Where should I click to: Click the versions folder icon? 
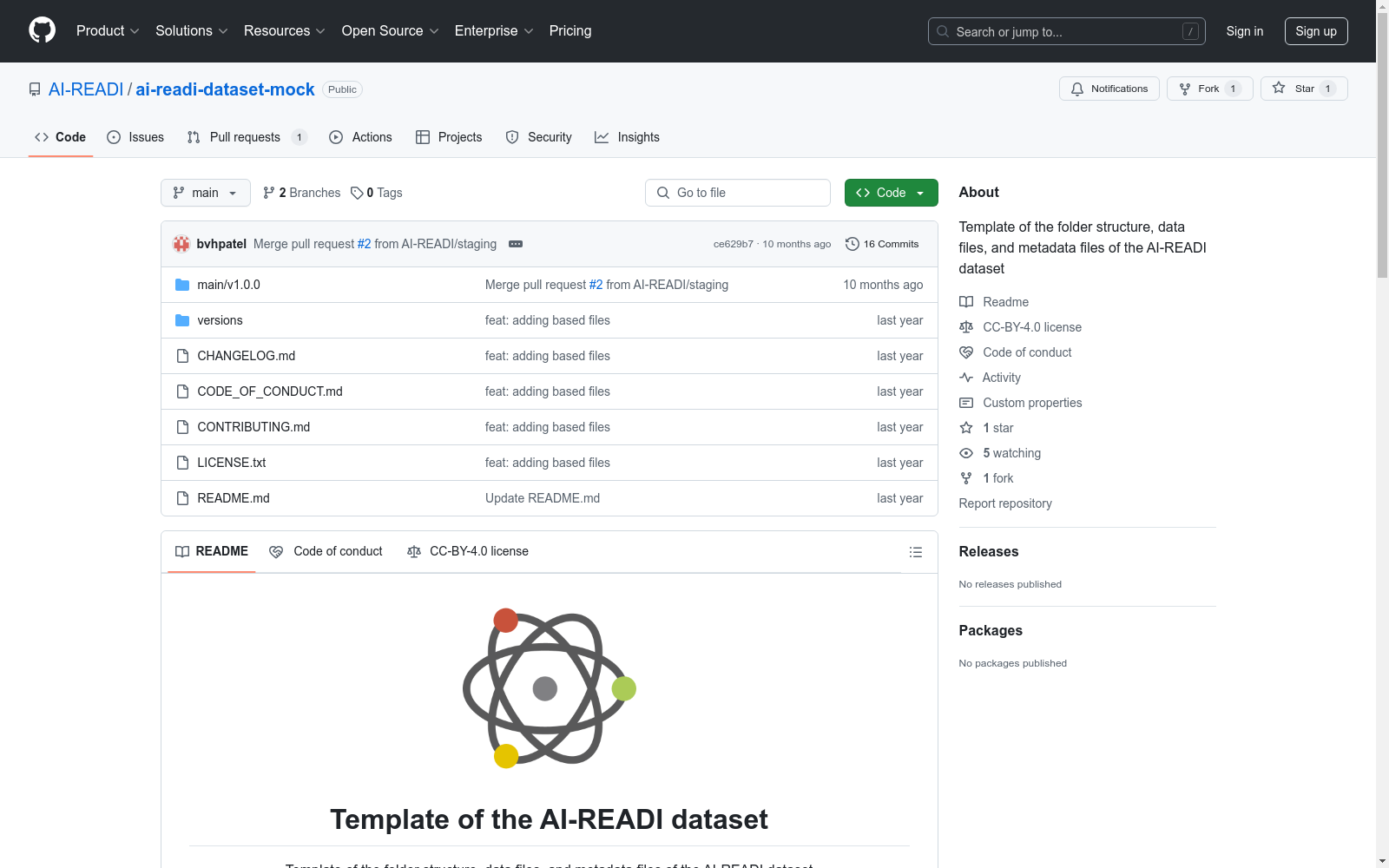(182, 320)
